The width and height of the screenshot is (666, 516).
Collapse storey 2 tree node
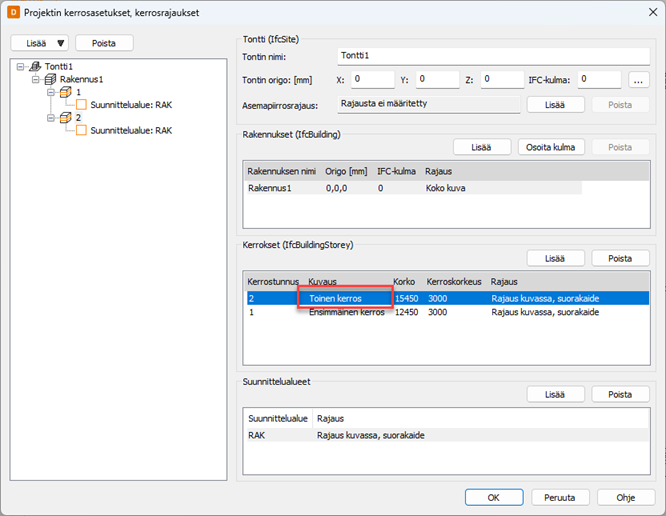click(51, 118)
